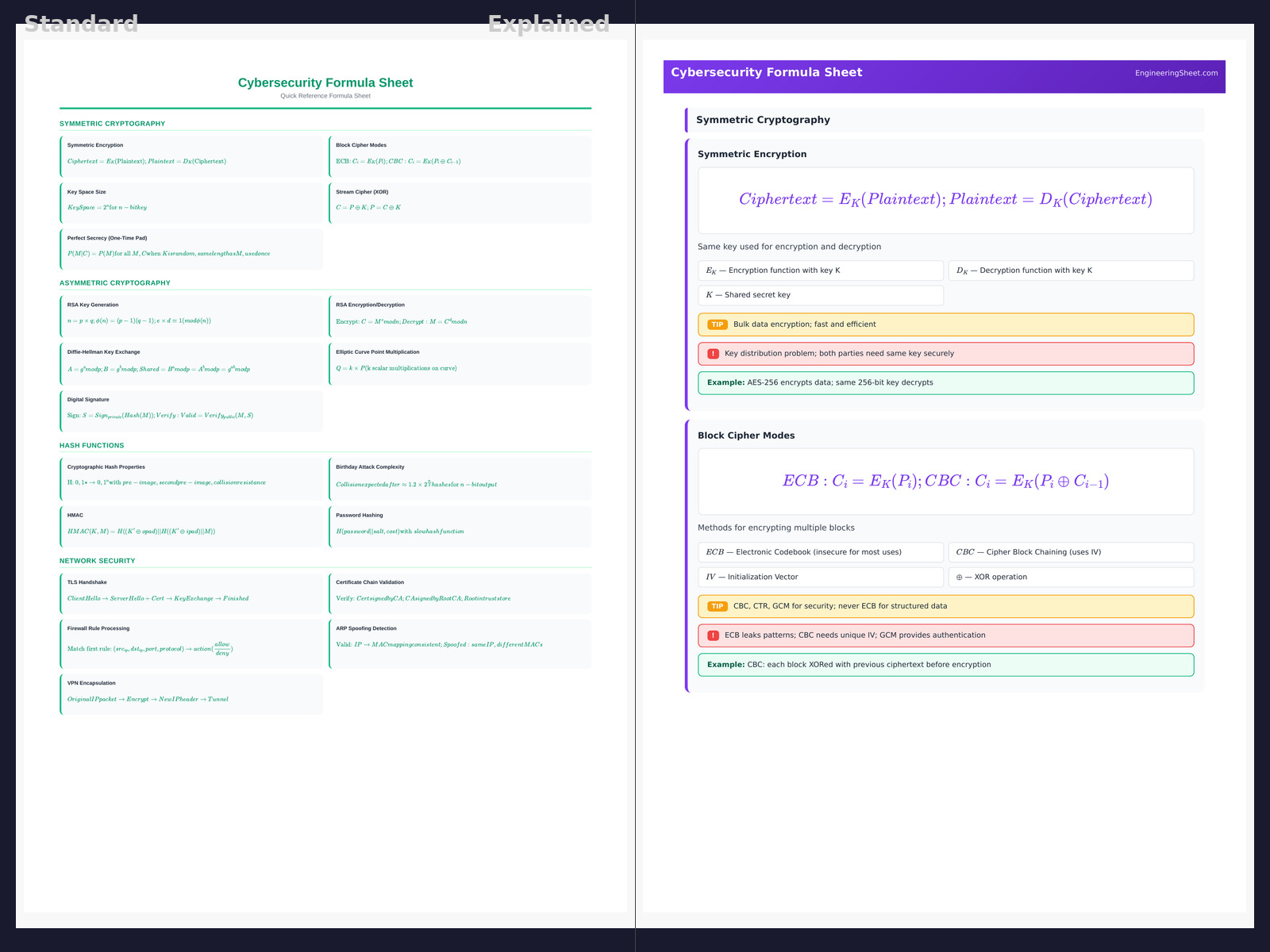
Task: Click the TLS Handshake card
Action: [191, 592]
